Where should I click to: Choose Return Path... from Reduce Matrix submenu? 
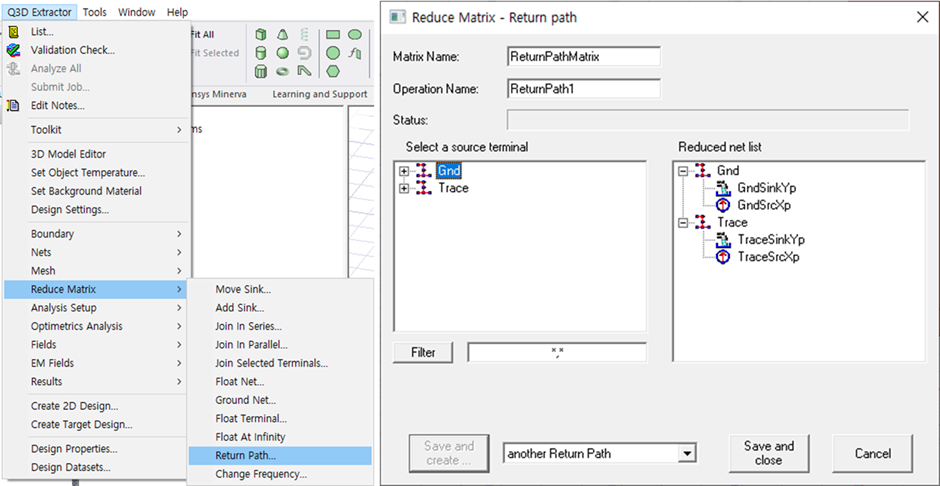[245, 456]
